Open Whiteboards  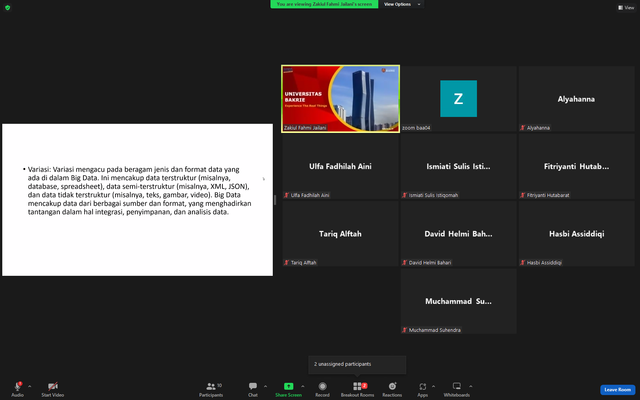[x=457, y=389]
